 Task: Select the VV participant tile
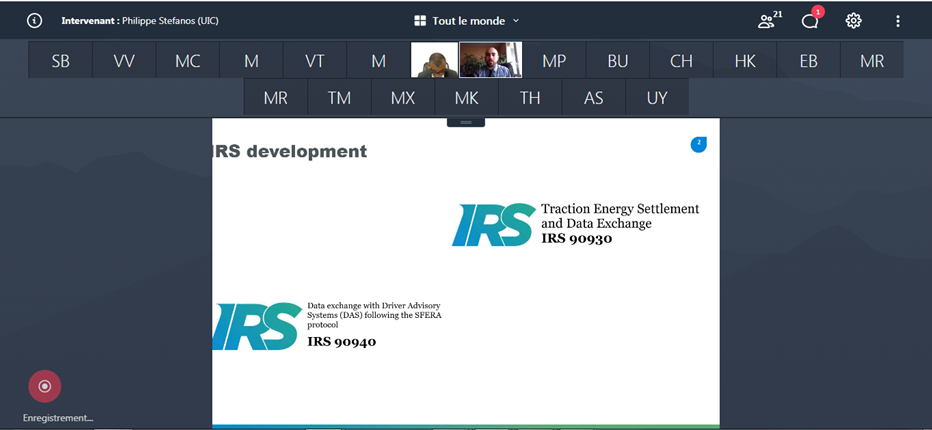click(x=124, y=60)
